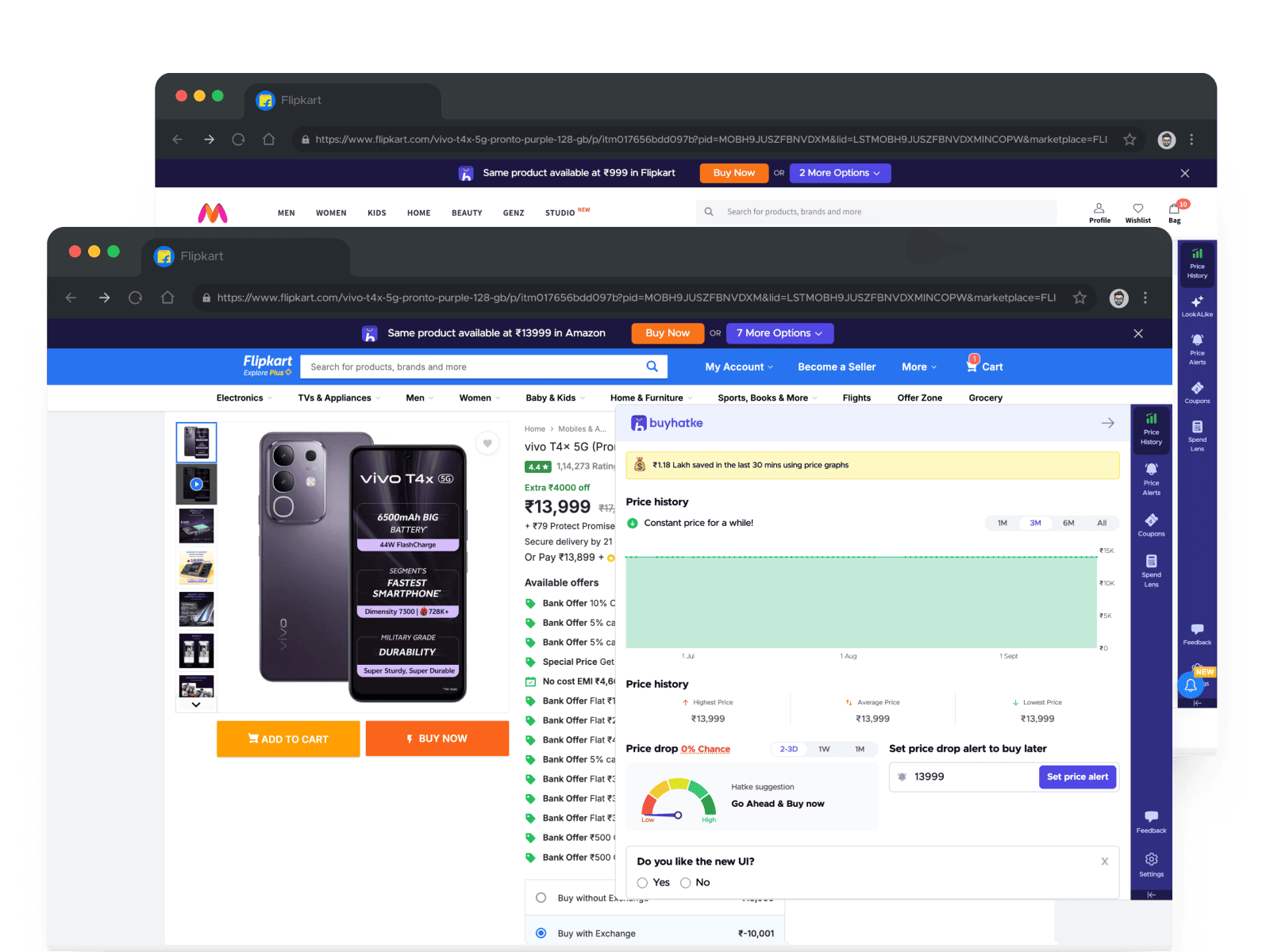1270x952 pixels.
Task: Select the first vivo T4x product thumbnail
Action: 196,443
